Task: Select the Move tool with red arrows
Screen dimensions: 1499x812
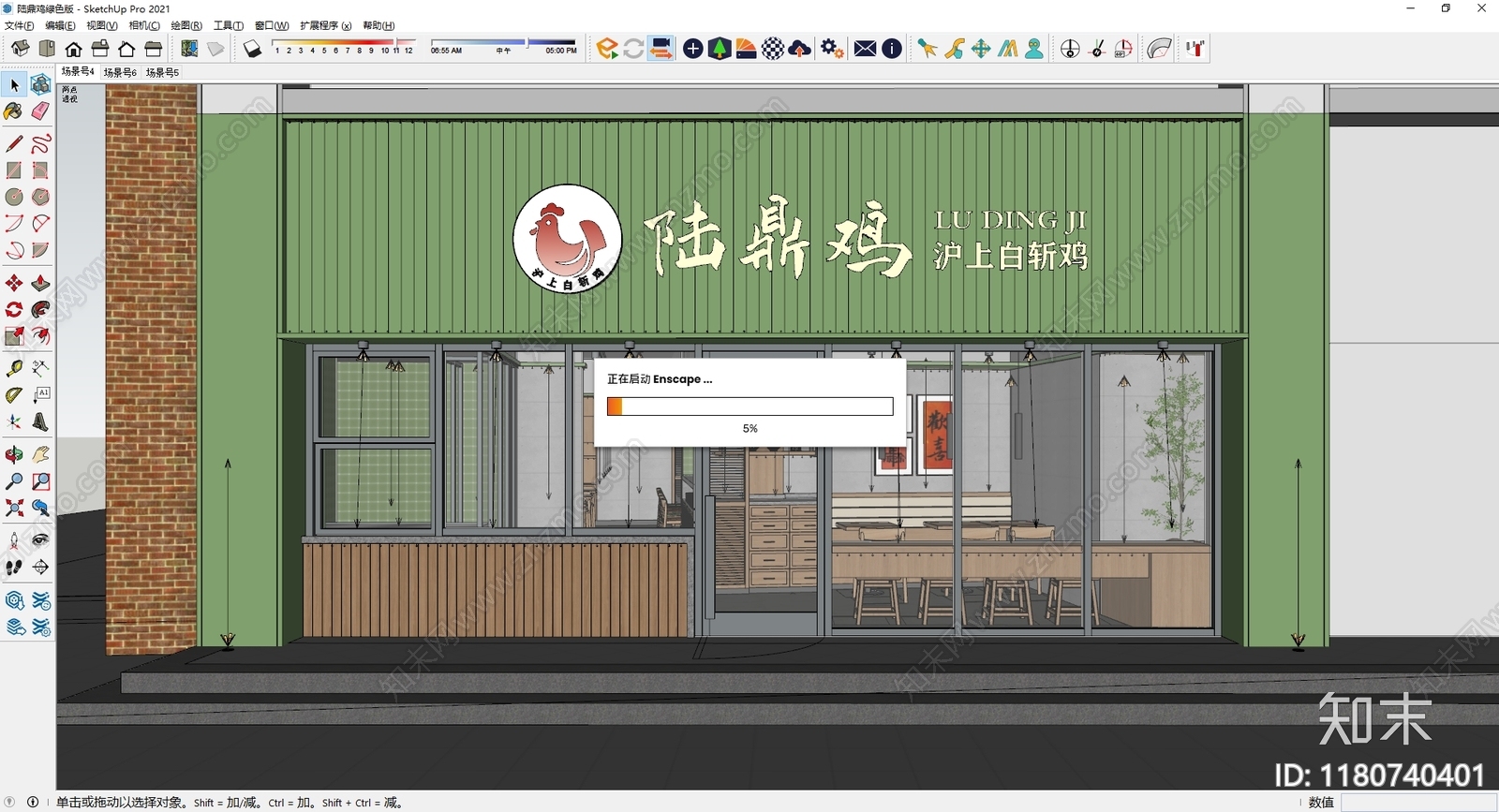Action: coord(14,283)
